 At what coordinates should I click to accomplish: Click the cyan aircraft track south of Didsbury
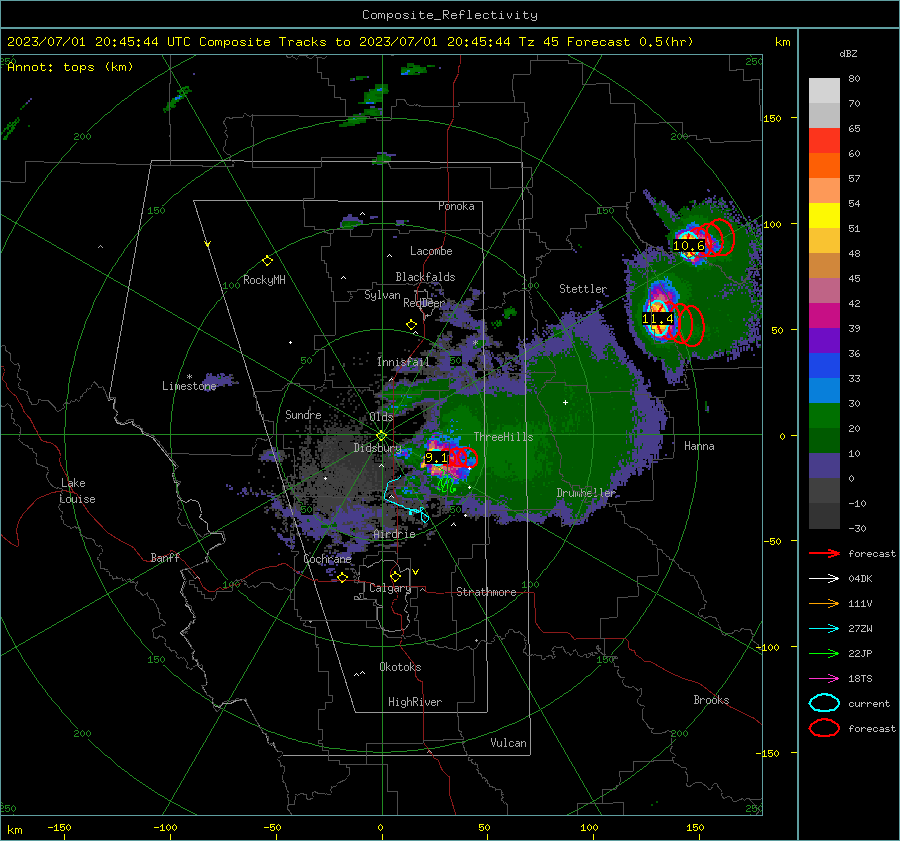coord(406,498)
